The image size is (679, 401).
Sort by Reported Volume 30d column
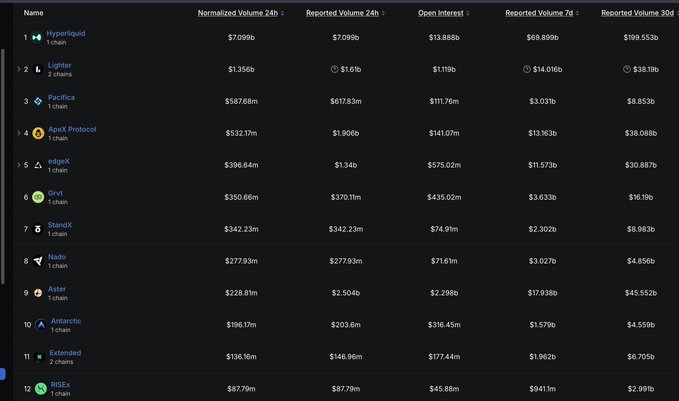coord(640,13)
